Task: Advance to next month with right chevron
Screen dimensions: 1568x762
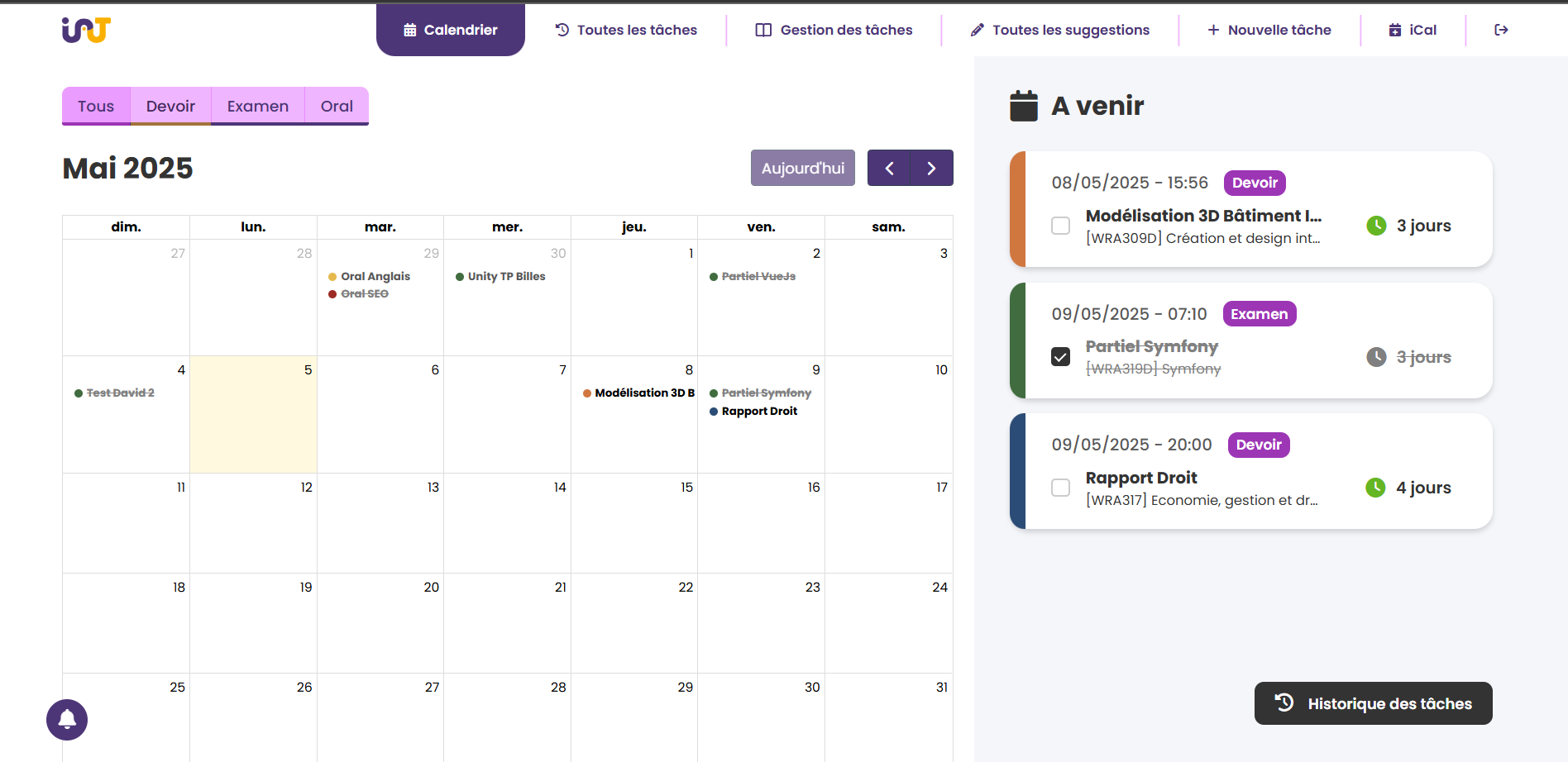Action: click(931, 169)
